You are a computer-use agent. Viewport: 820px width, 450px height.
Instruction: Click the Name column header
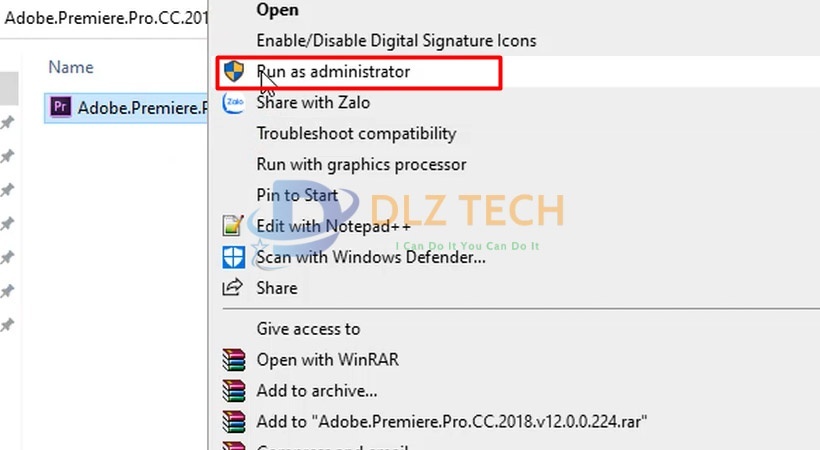[x=71, y=67]
